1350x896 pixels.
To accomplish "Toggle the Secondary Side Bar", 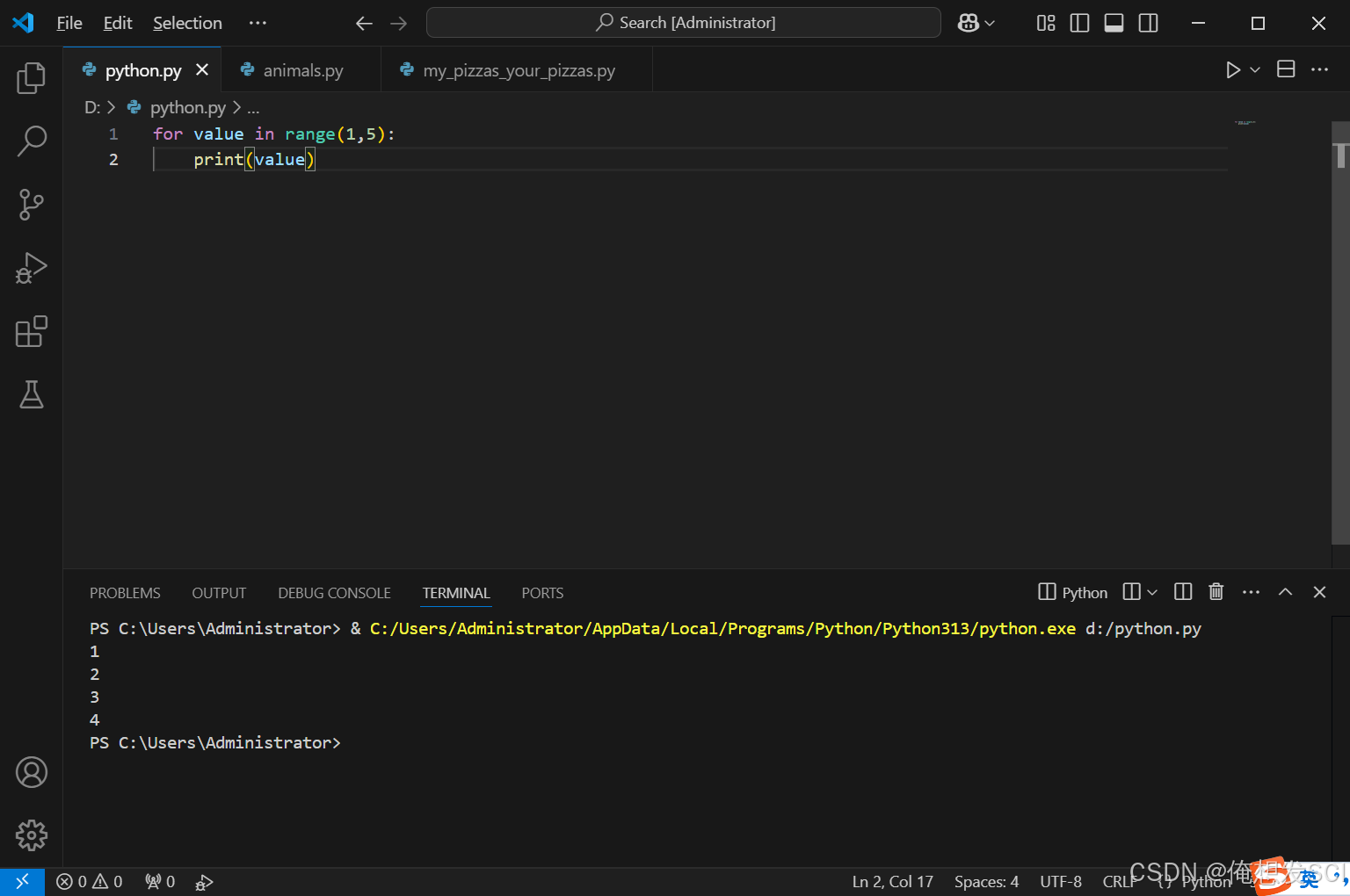I will tap(1148, 23).
